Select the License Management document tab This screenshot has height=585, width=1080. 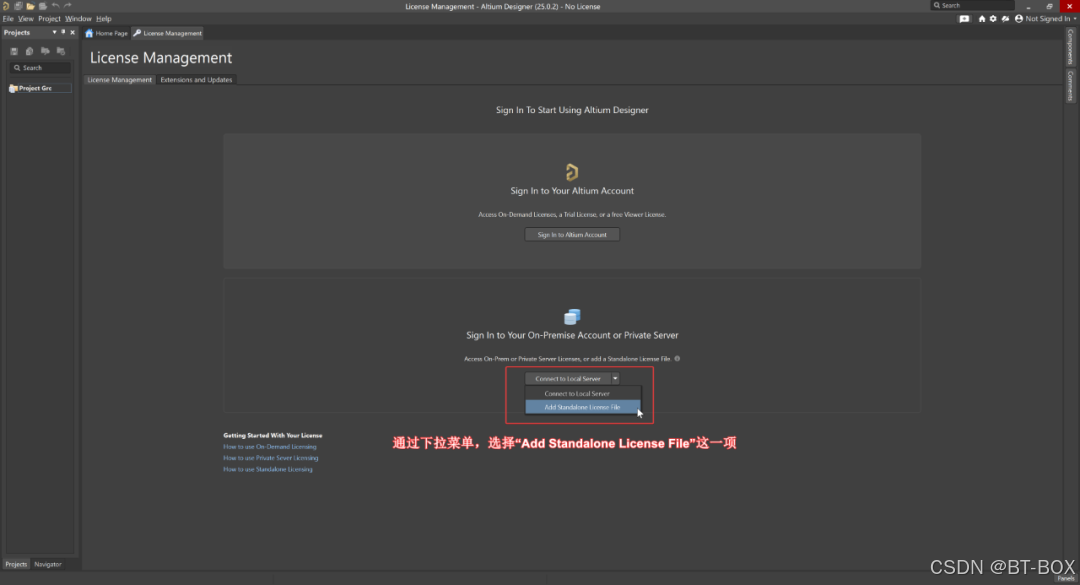point(167,33)
